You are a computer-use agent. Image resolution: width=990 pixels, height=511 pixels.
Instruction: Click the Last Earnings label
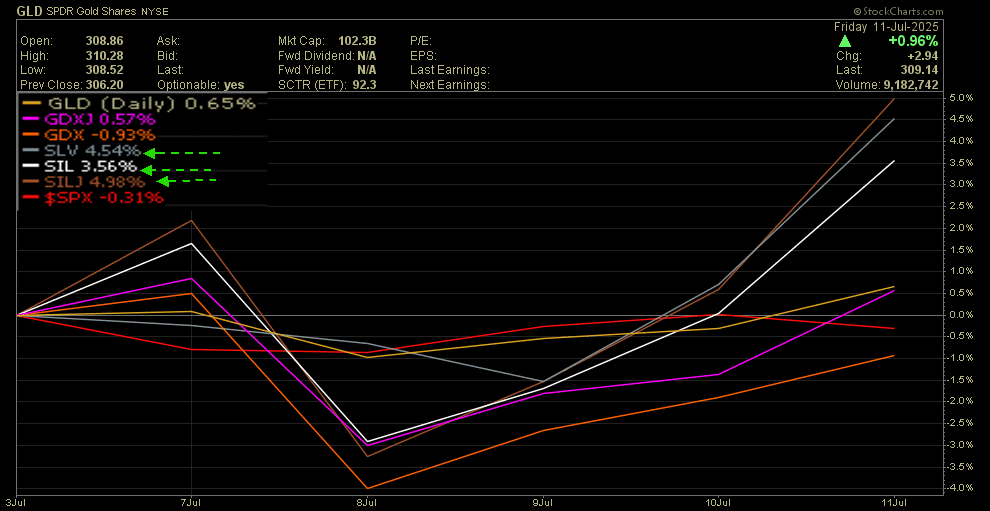pos(450,70)
